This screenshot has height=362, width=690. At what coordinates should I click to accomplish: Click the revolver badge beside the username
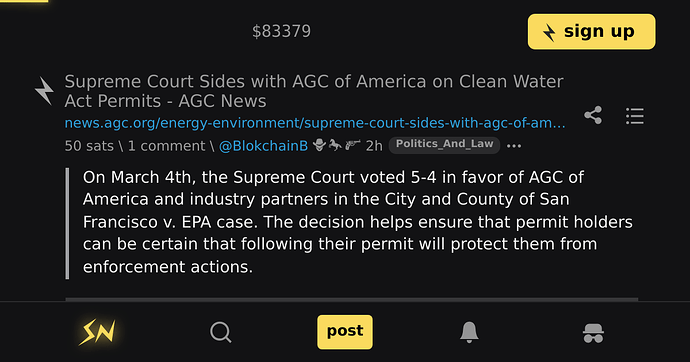(352, 145)
